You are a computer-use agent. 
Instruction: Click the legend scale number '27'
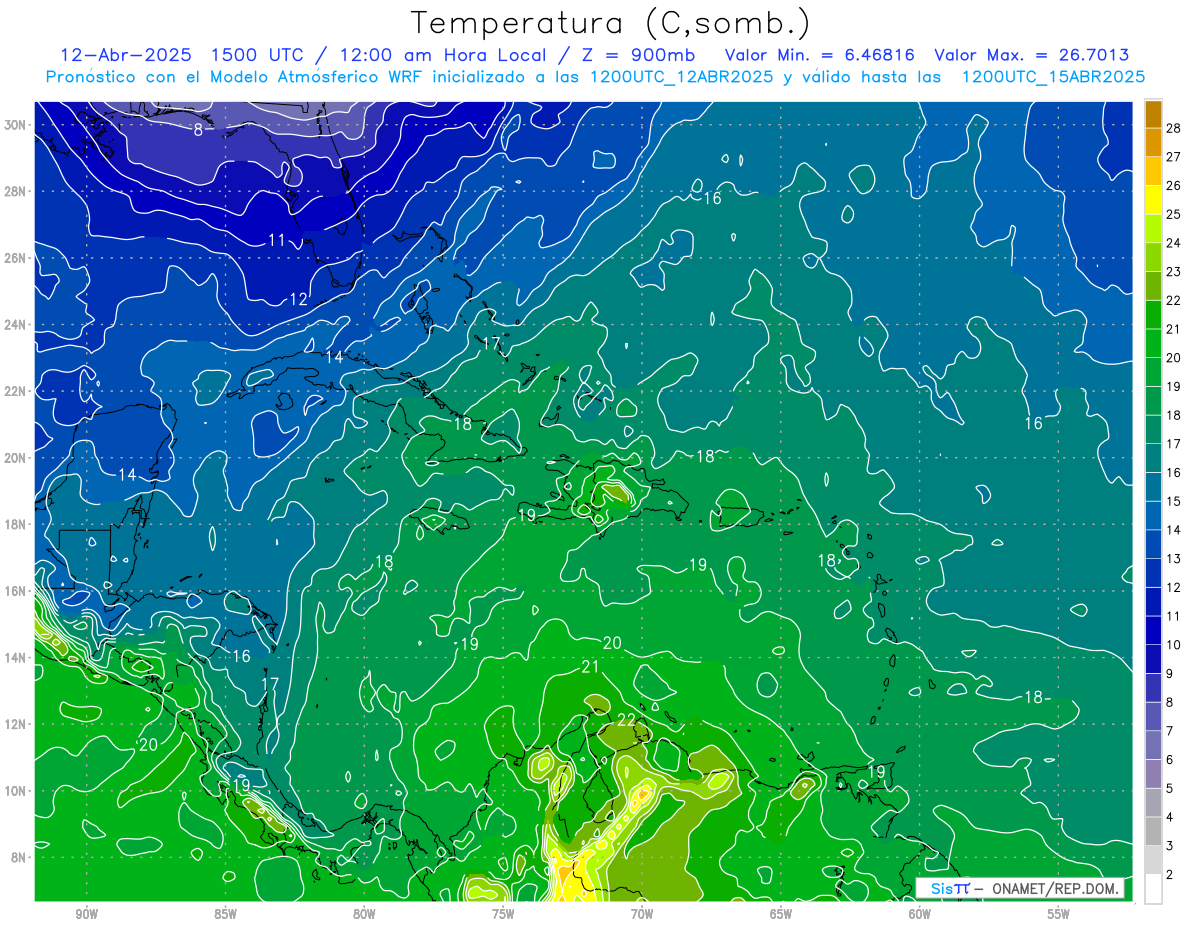(1174, 157)
